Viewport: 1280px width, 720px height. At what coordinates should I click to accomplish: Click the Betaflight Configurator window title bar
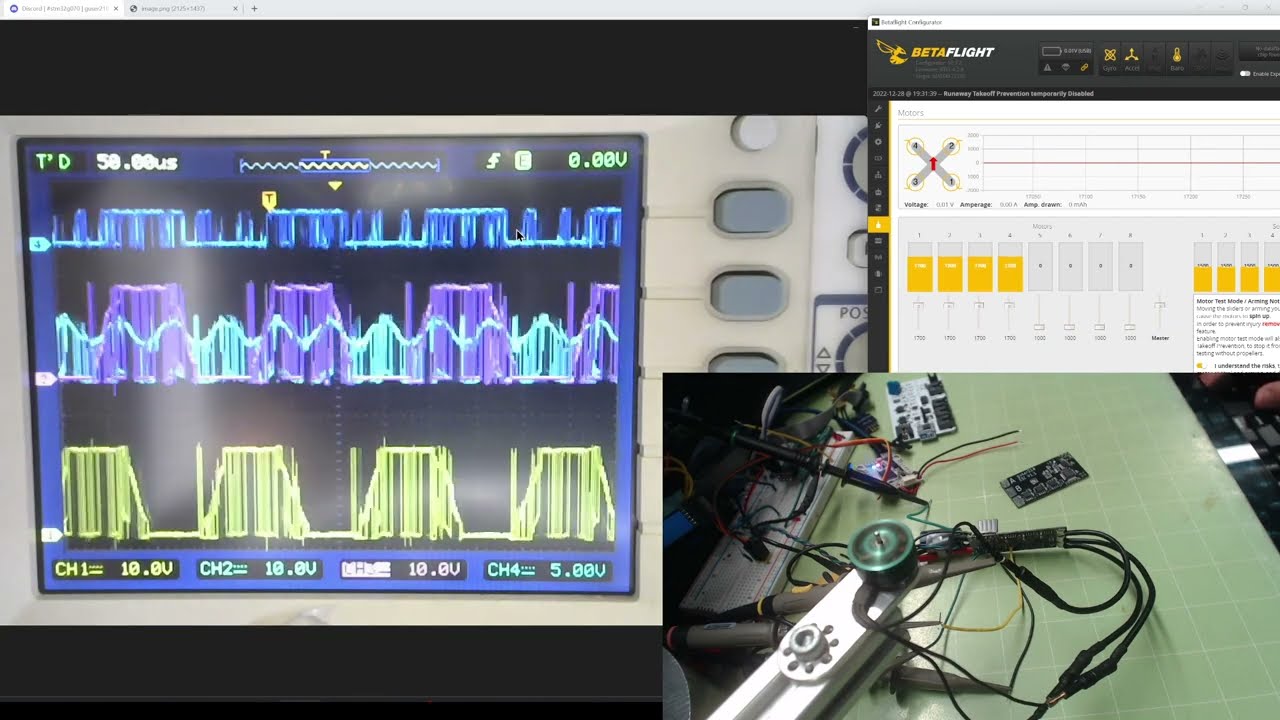pos(1074,22)
